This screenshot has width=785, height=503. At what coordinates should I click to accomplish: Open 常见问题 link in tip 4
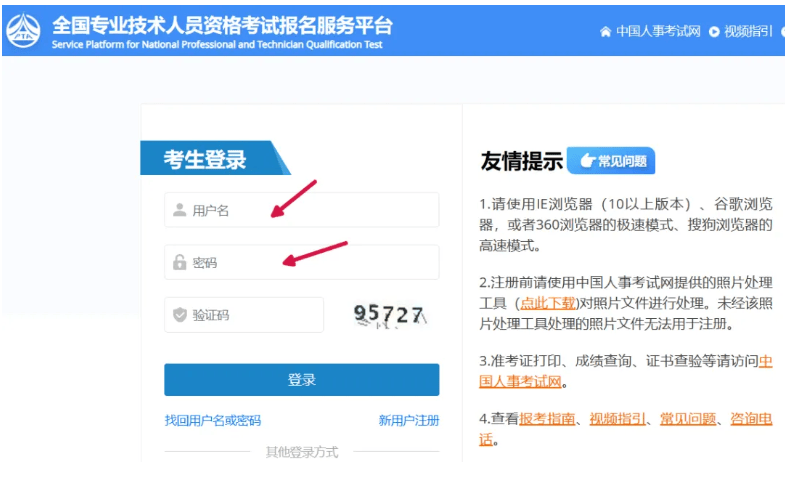point(688,419)
